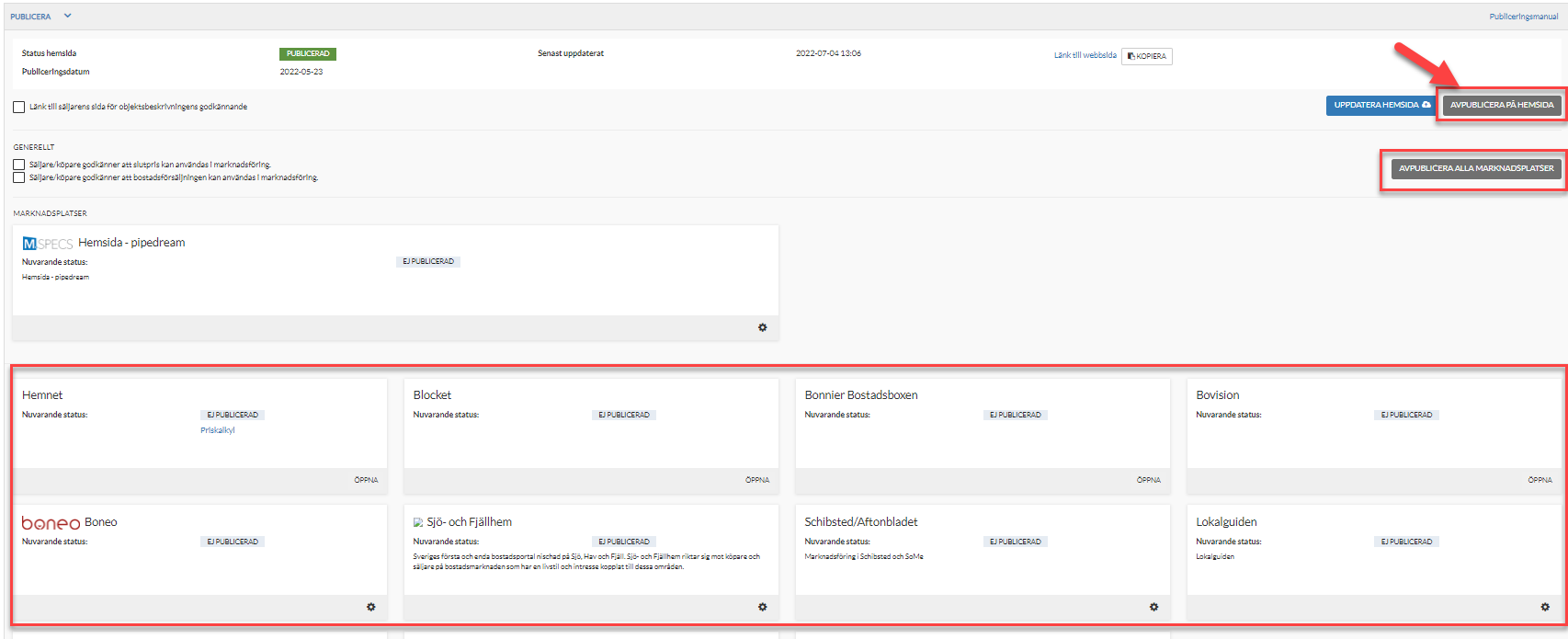Viewport: 1568px width, 639px height.
Task: Click the Bonnier Bostadsboxen title
Action: tap(861, 395)
